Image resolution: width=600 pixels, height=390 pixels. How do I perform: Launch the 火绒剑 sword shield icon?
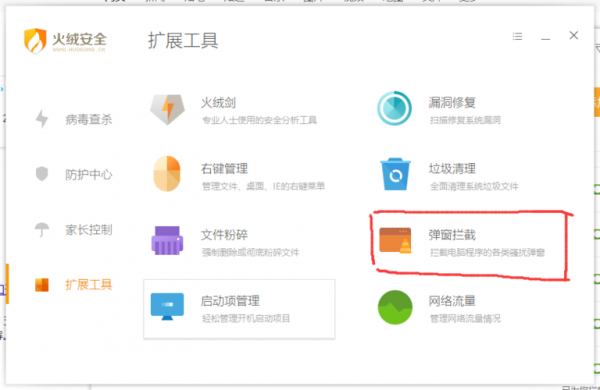[167, 110]
